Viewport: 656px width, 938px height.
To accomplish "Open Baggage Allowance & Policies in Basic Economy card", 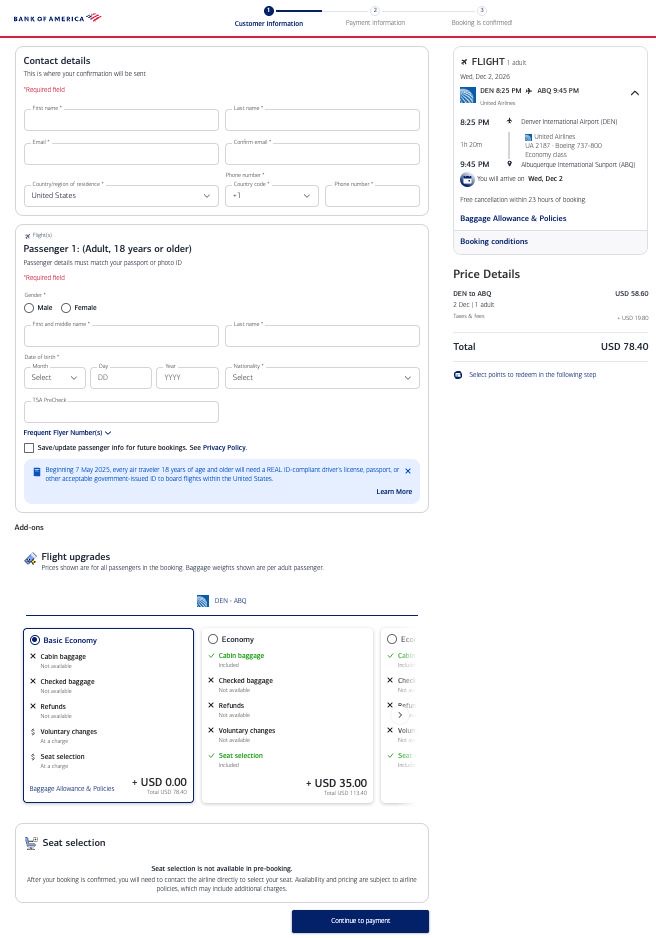I will tap(72, 788).
